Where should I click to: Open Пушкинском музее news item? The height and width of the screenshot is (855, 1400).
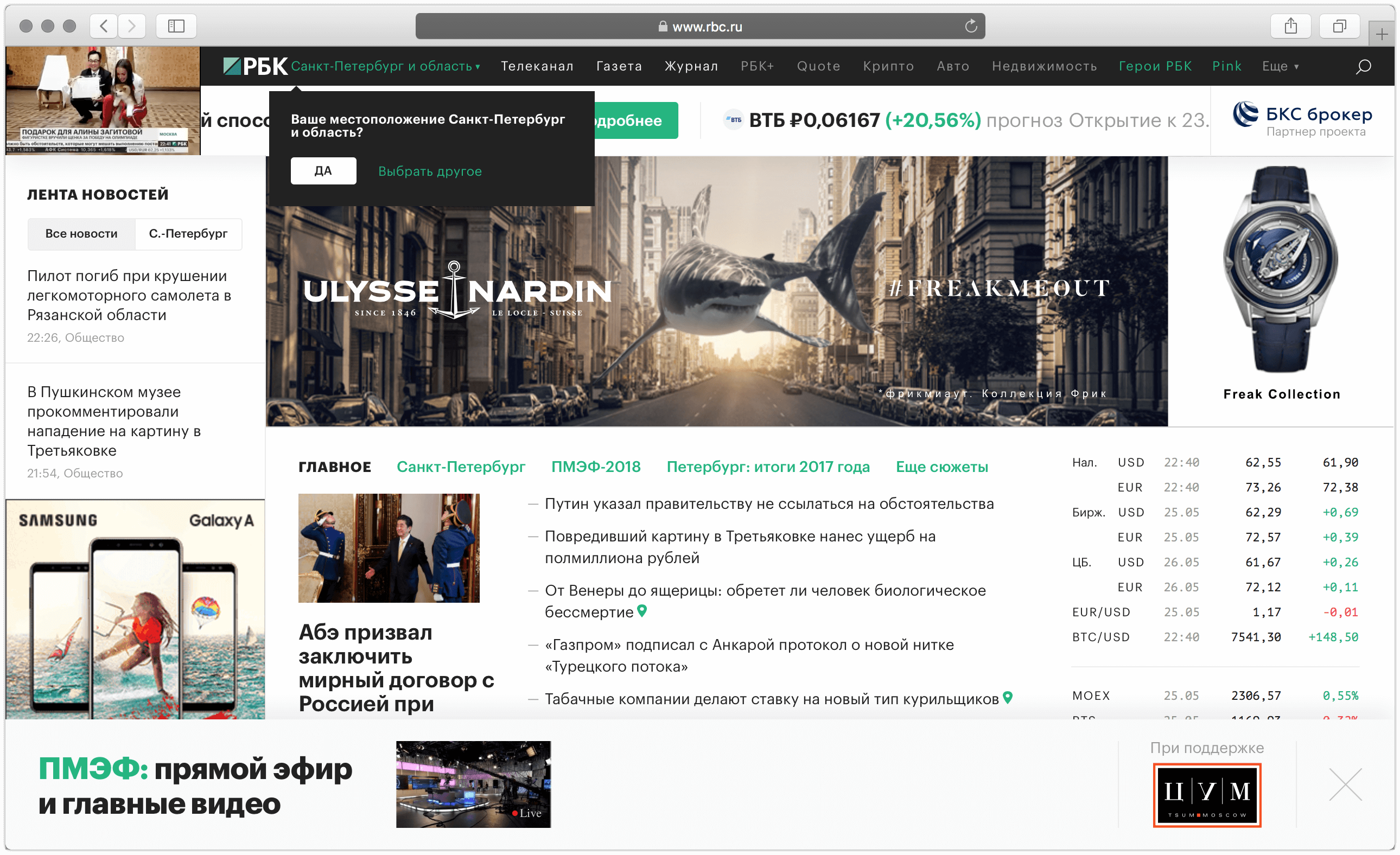pyautogui.click(x=113, y=421)
